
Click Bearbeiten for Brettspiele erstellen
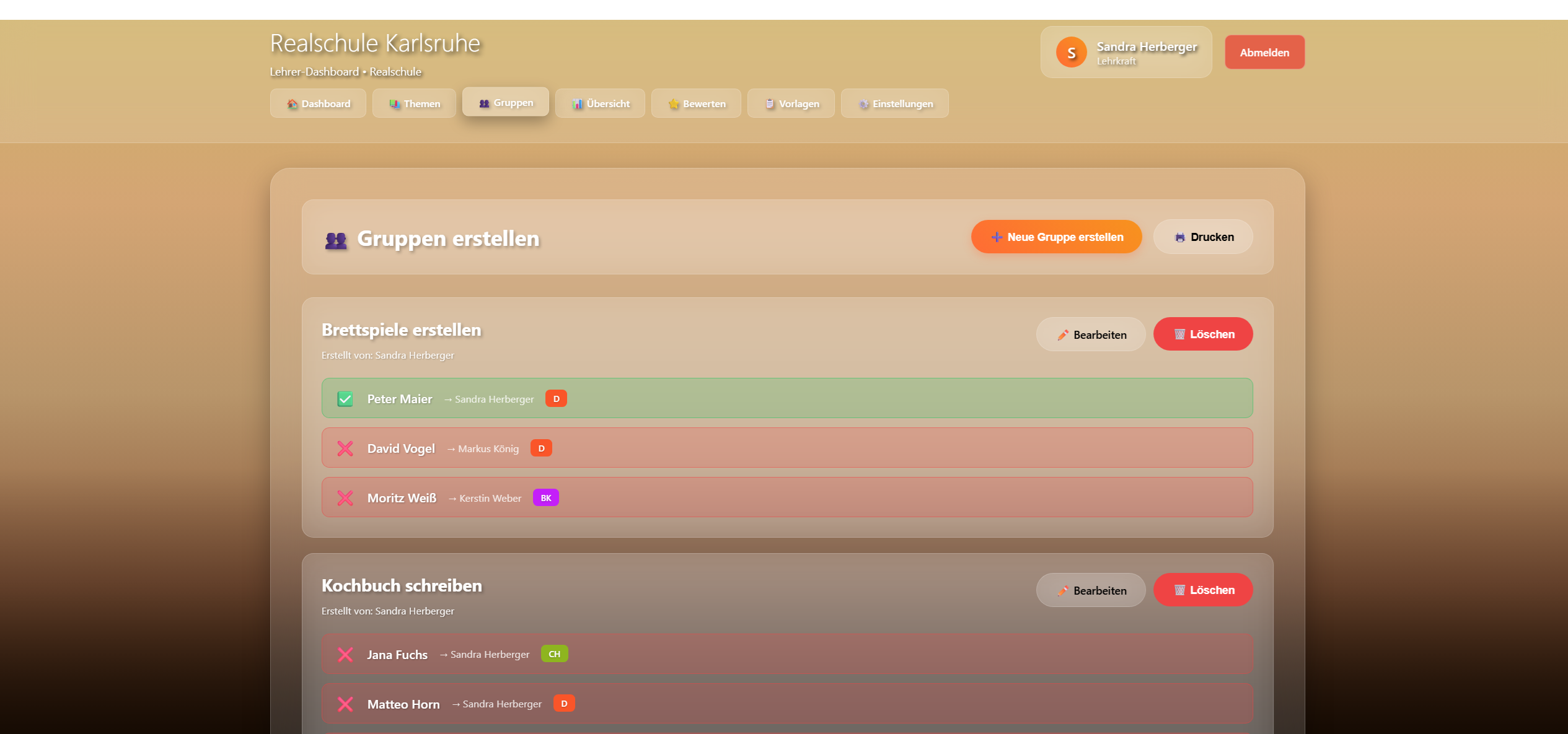pyautogui.click(x=1091, y=334)
